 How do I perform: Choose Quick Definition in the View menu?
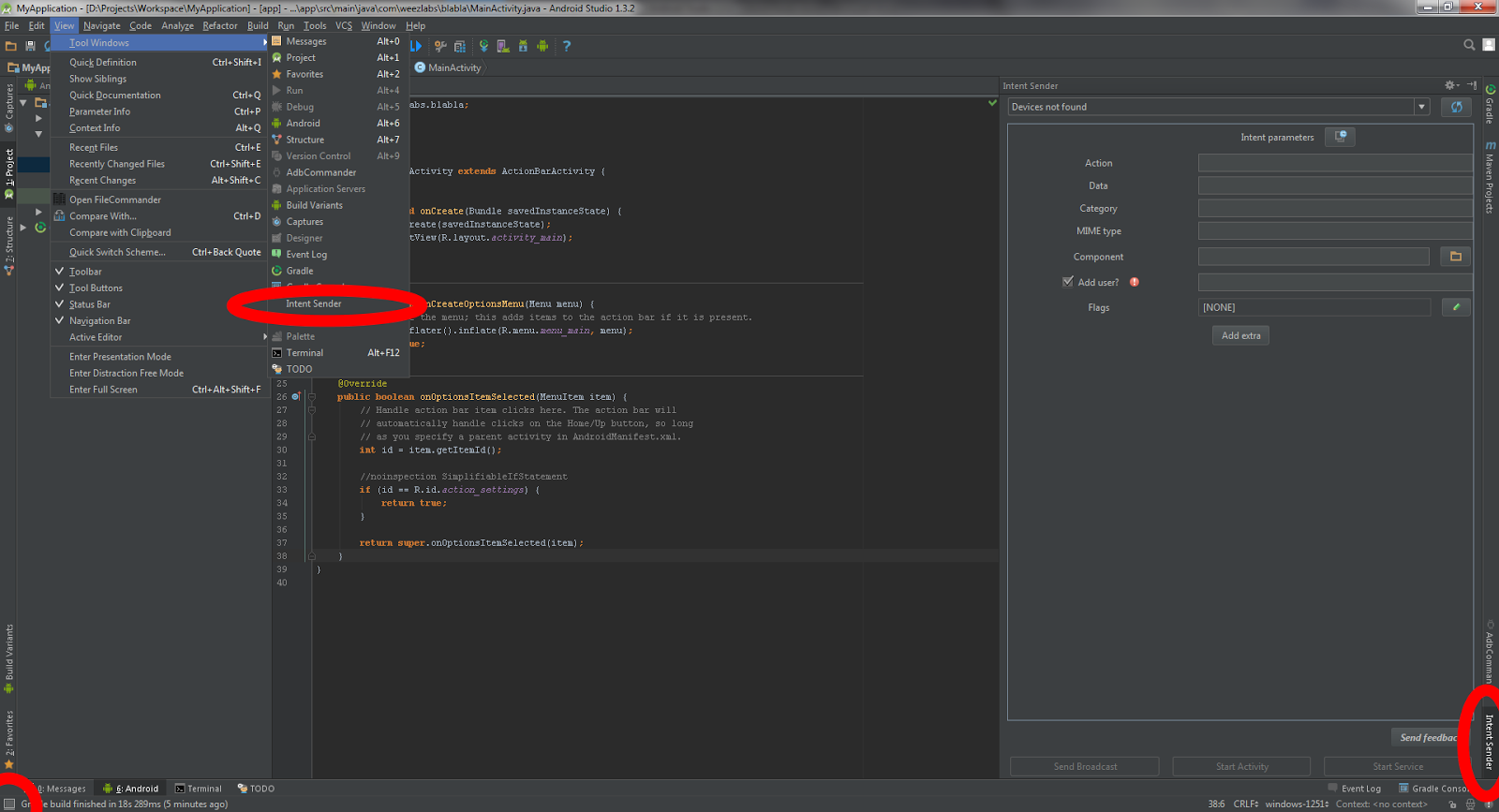pos(159,63)
